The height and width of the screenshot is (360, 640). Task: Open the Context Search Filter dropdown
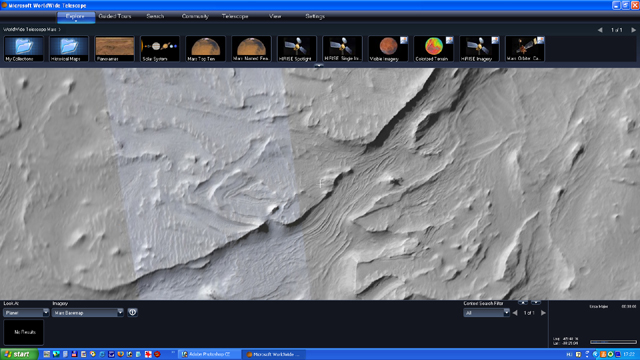click(x=487, y=313)
